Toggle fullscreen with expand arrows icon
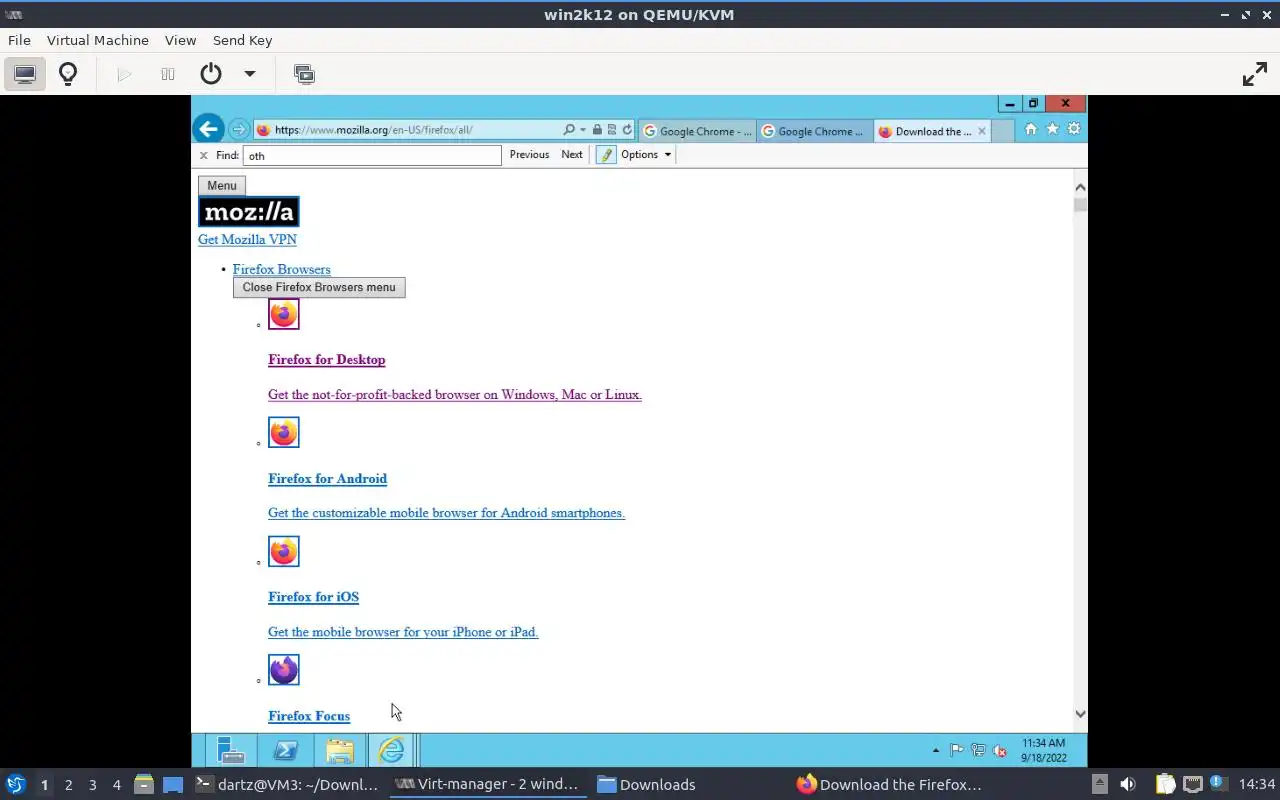This screenshot has width=1280, height=800. [1254, 74]
